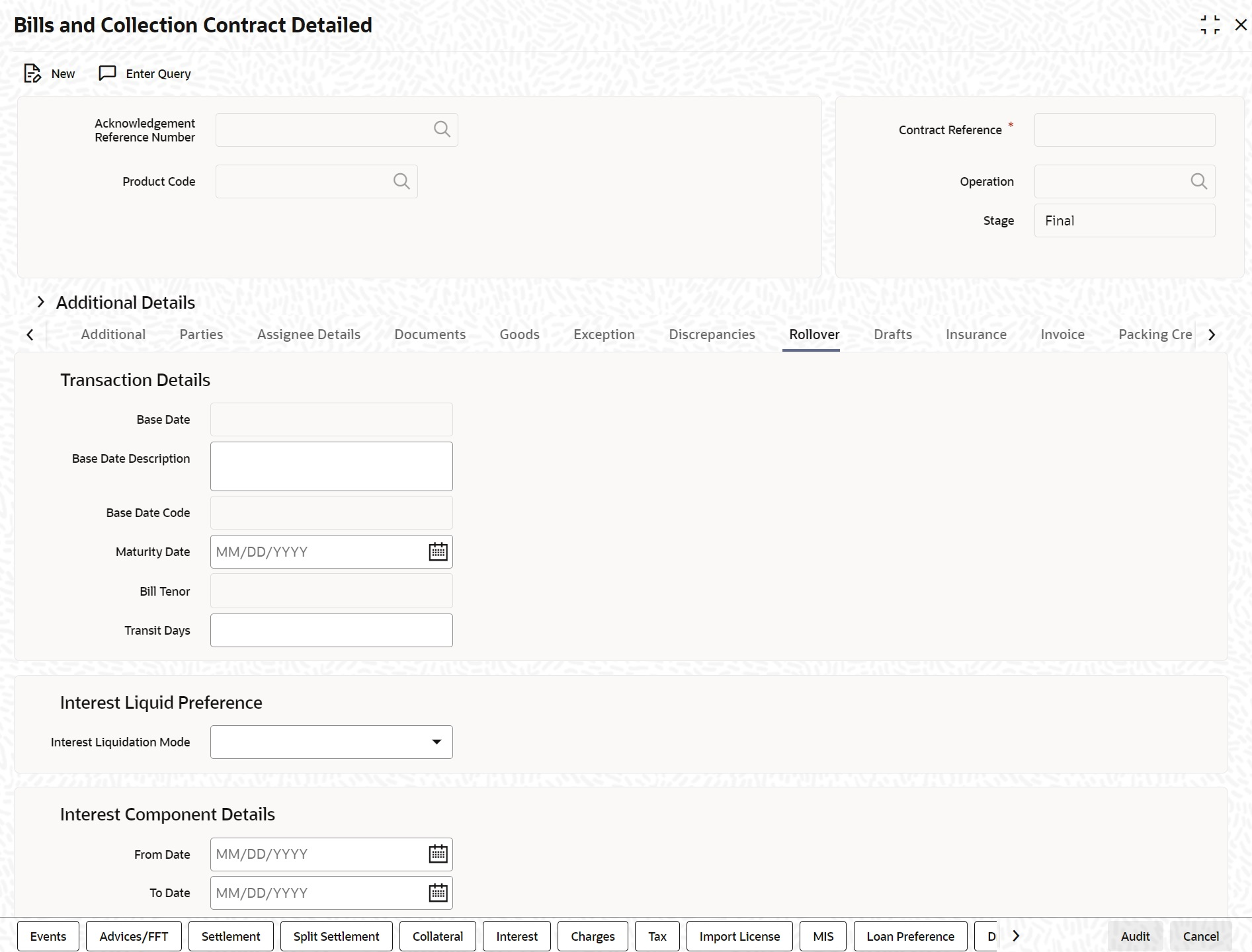1252x952 pixels.
Task: Open the Packing Credit tab
Action: click(x=1155, y=335)
